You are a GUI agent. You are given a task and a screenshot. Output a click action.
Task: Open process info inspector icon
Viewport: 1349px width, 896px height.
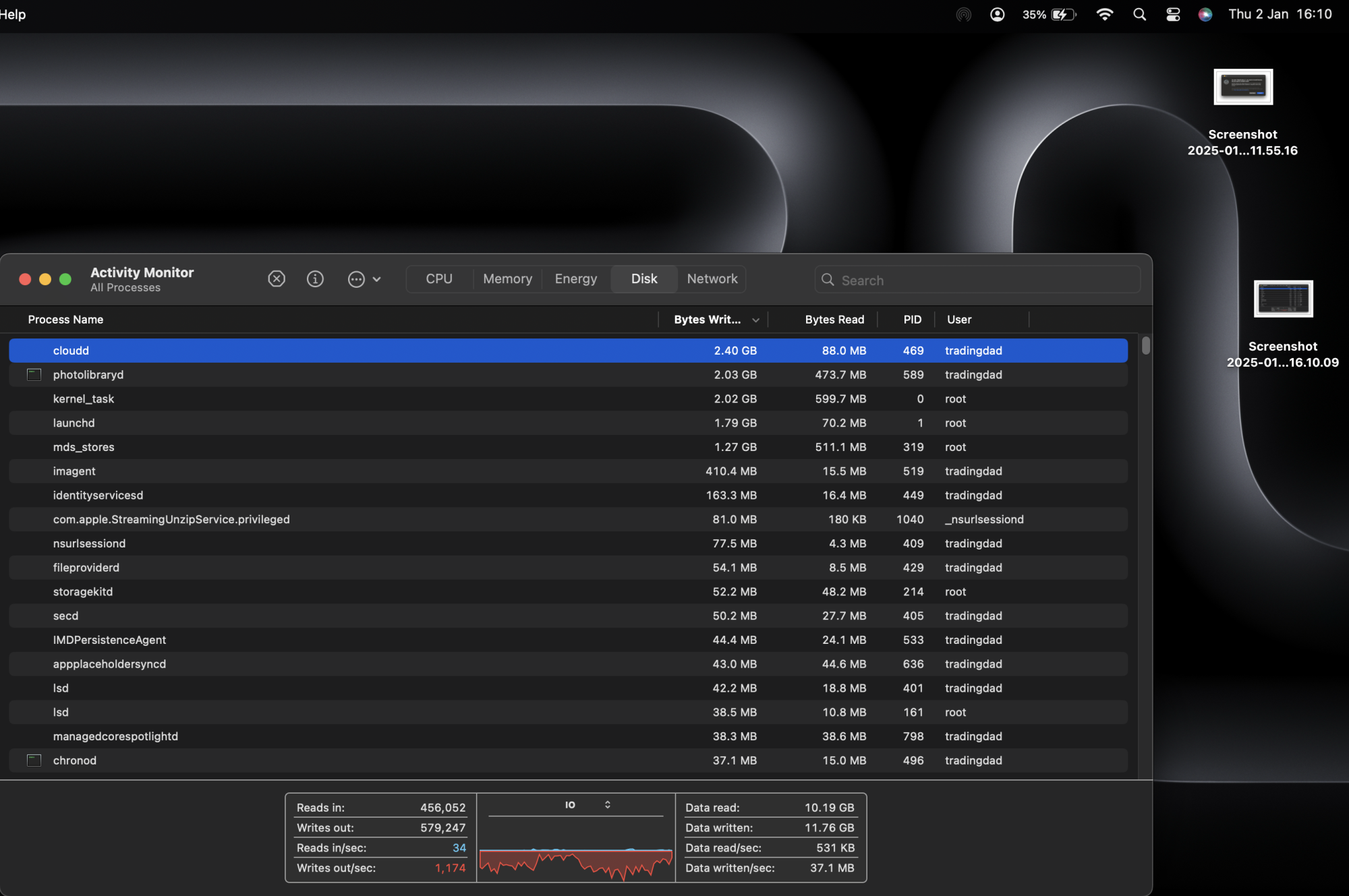click(x=315, y=279)
